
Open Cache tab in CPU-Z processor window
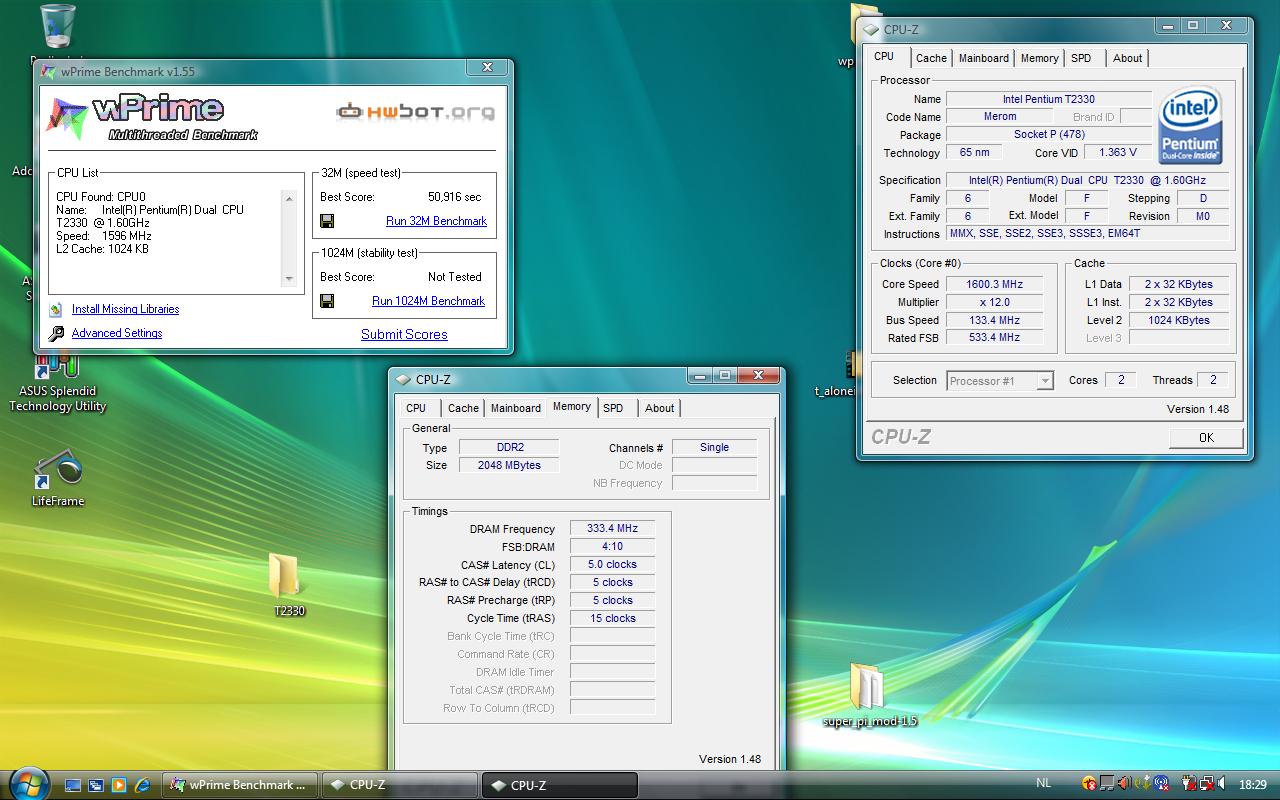(931, 58)
